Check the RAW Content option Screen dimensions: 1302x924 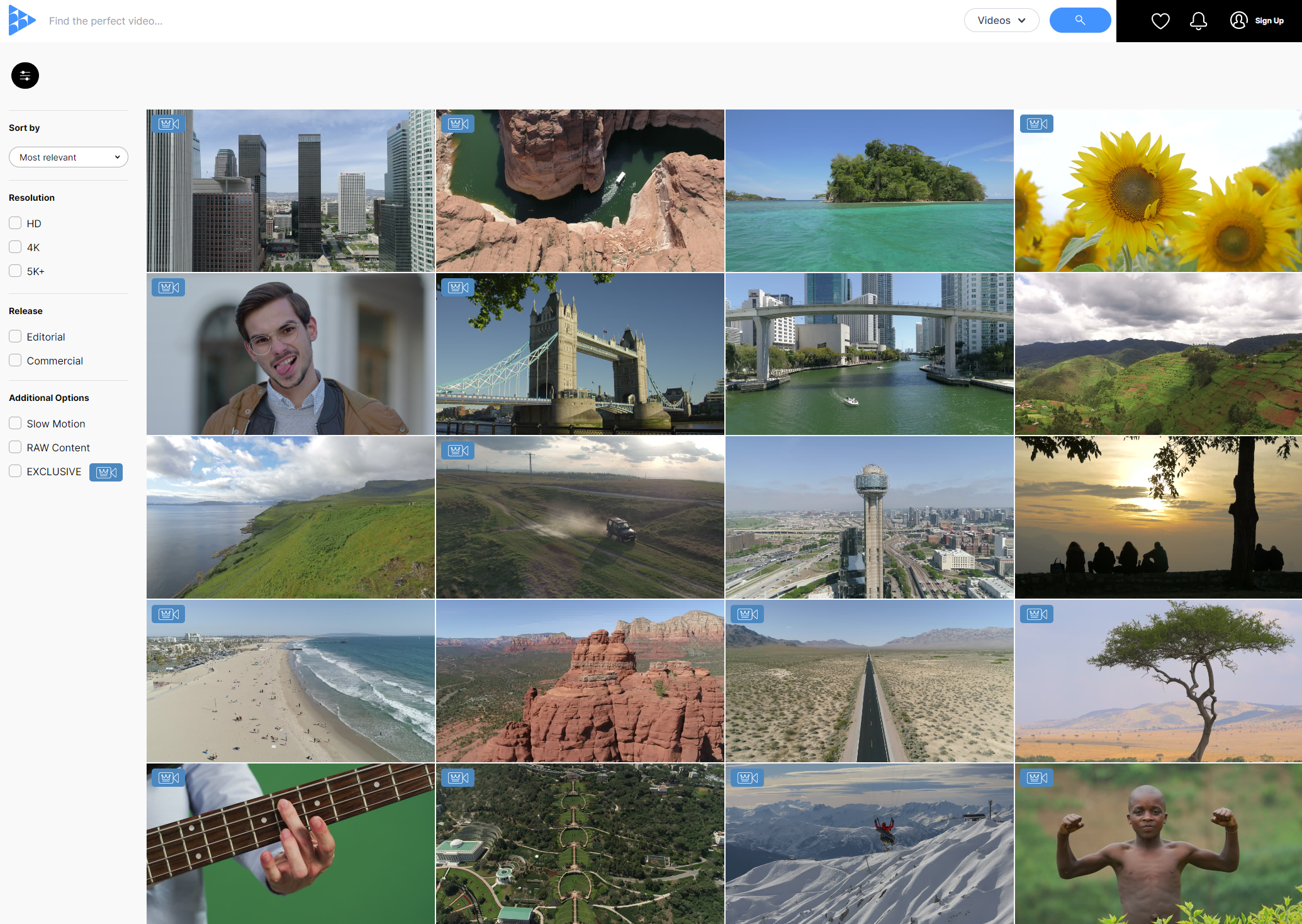click(16, 447)
